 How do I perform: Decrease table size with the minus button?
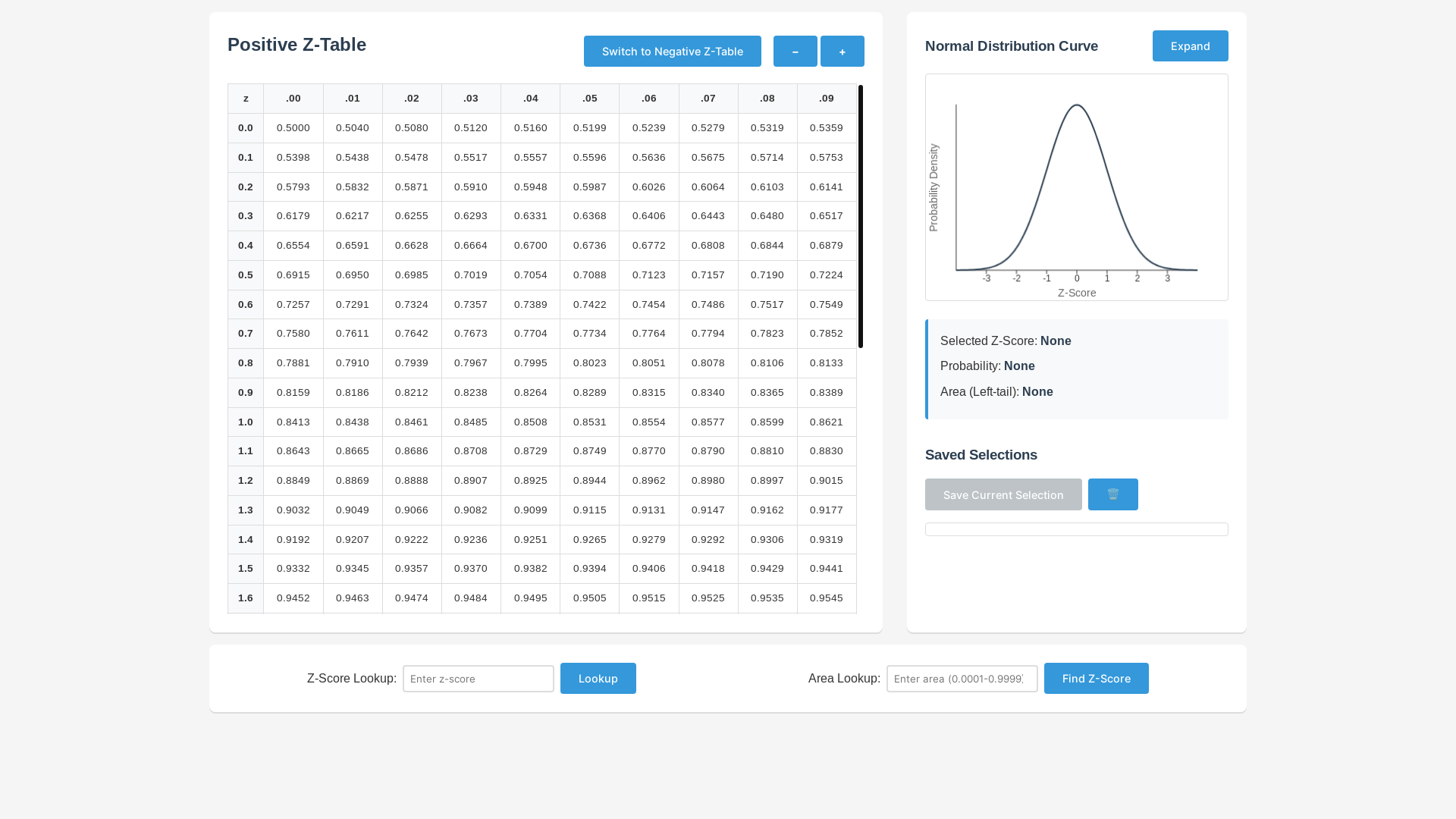click(x=795, y=52)
